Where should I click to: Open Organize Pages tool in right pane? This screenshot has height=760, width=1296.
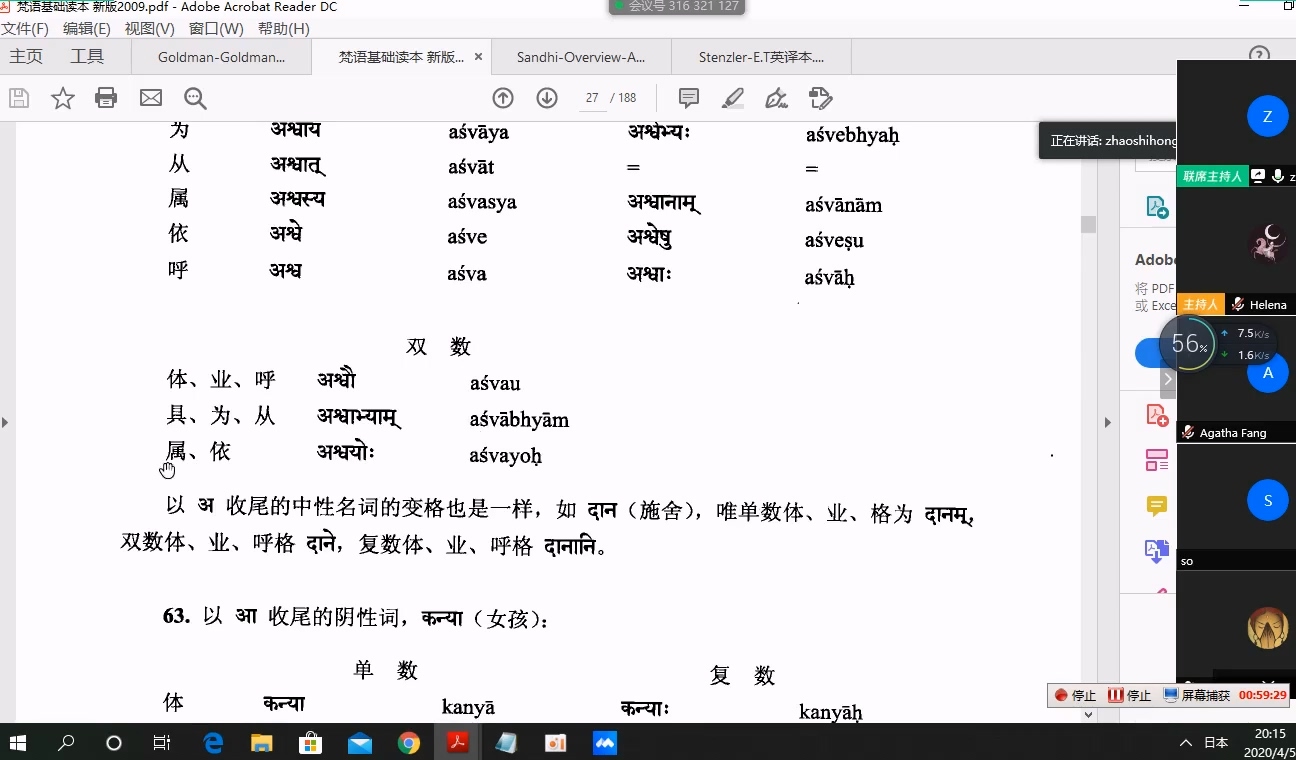click(1157, 460)
